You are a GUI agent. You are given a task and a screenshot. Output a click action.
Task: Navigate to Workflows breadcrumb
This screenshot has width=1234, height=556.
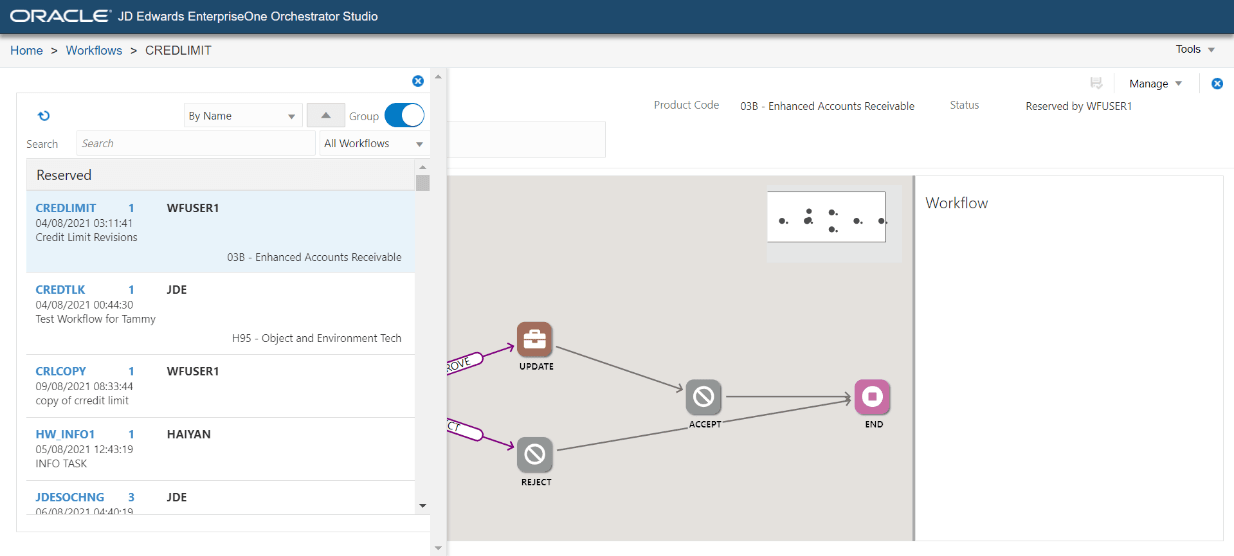pos(94,50)
